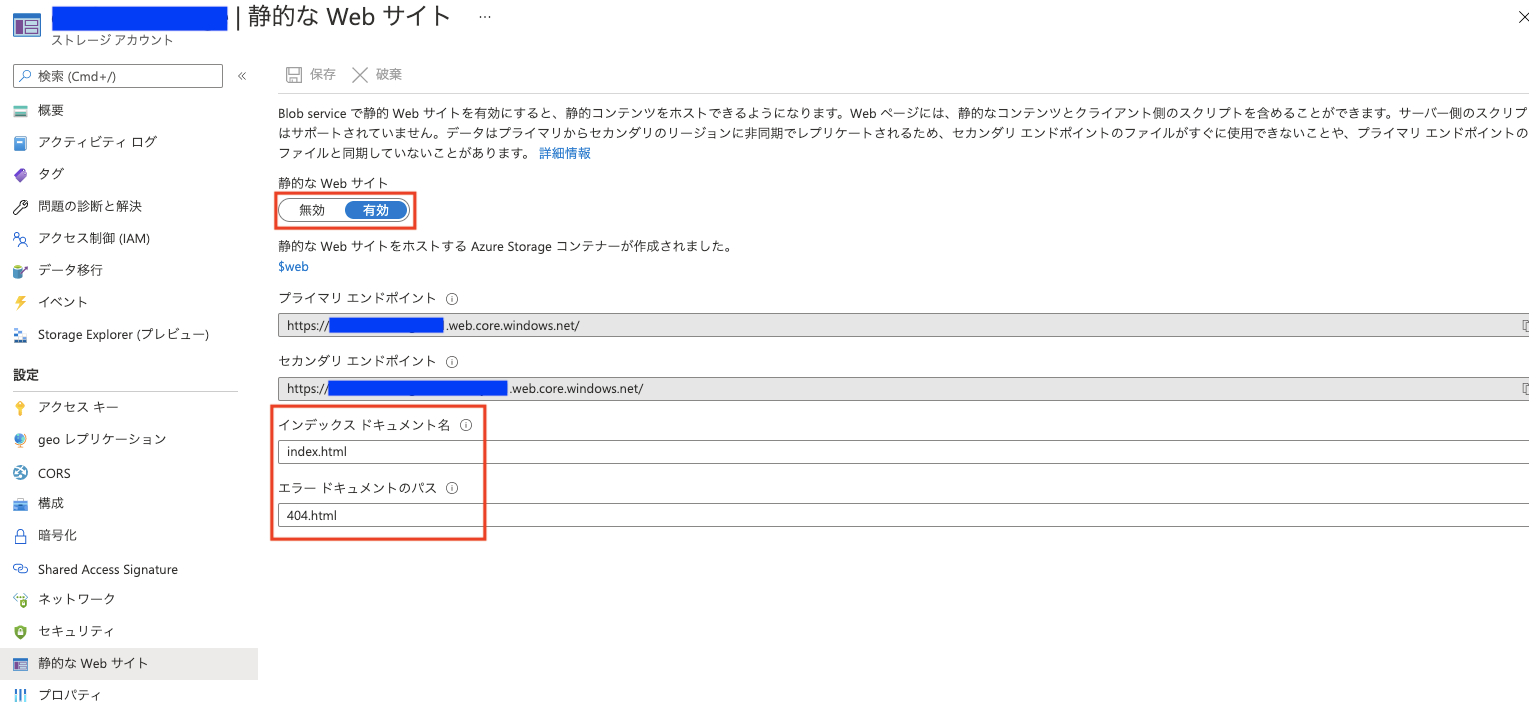Click the storage account icon in header
Screen dimensions: 1529x702
click(27, 25)
